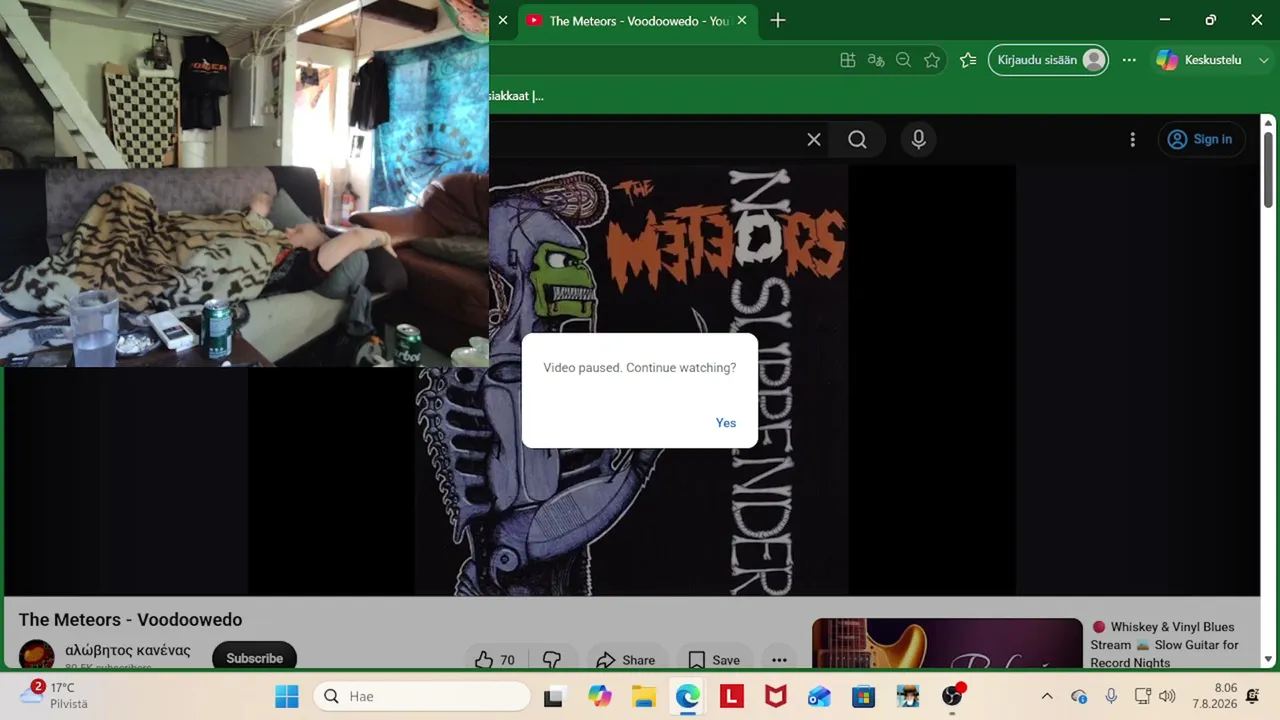Click the page vertical scrollbar thumb

tap(1268, 170)
